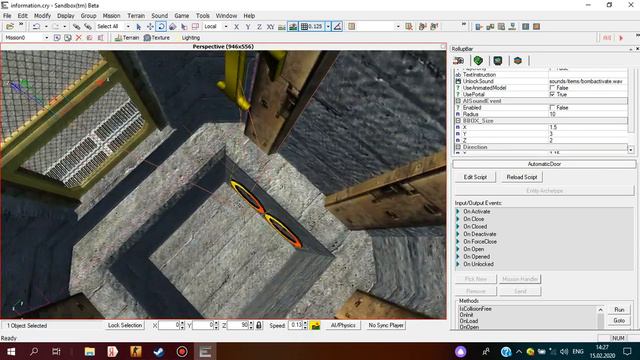Constrain movement to Y axis
This screenshot has width=640, height=360.
(x=248, y=27)
